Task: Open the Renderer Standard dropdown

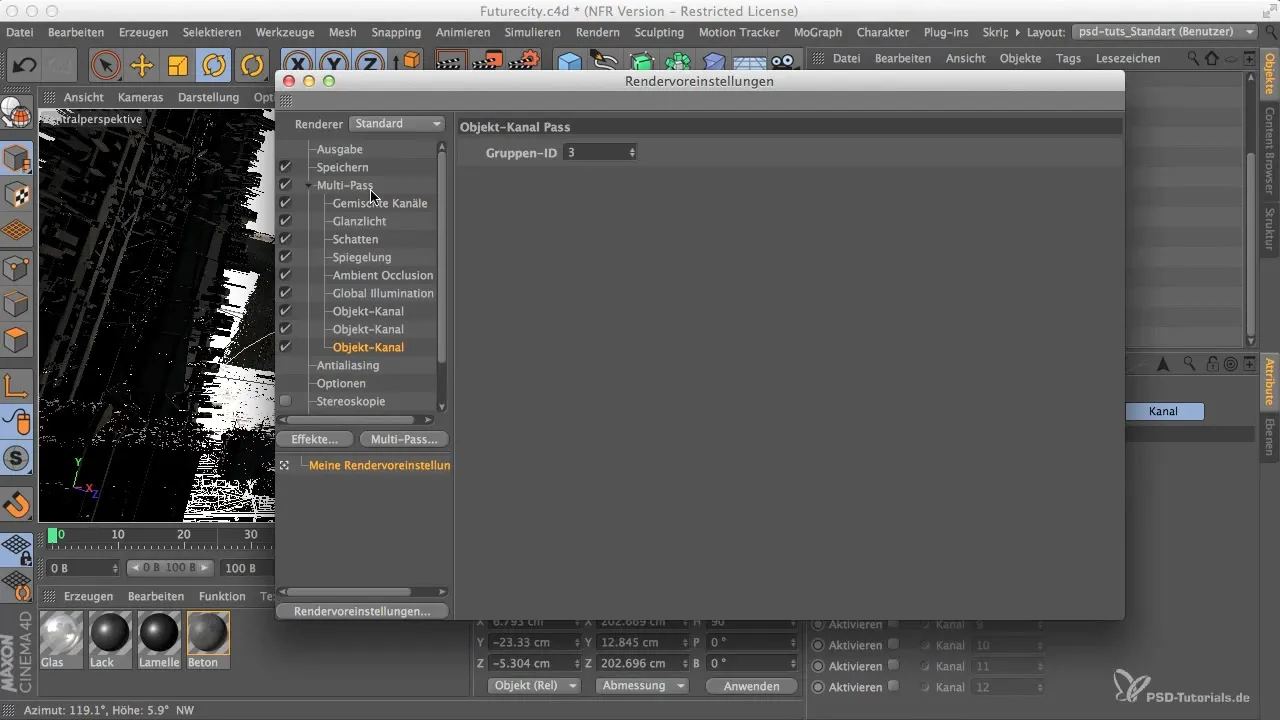Action: [x=397, y=124]
